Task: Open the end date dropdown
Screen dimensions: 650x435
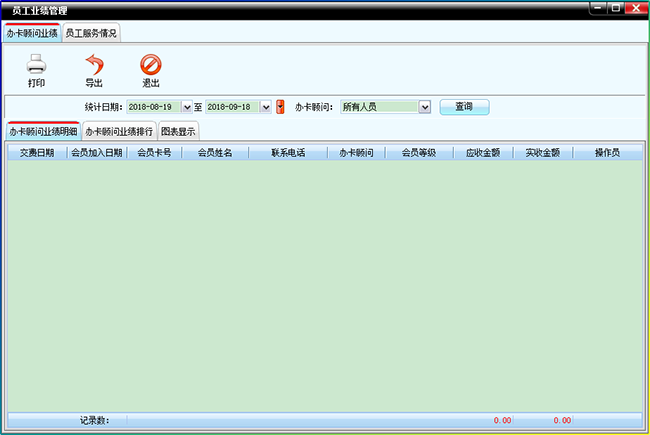Action: [x=266, y=106]
